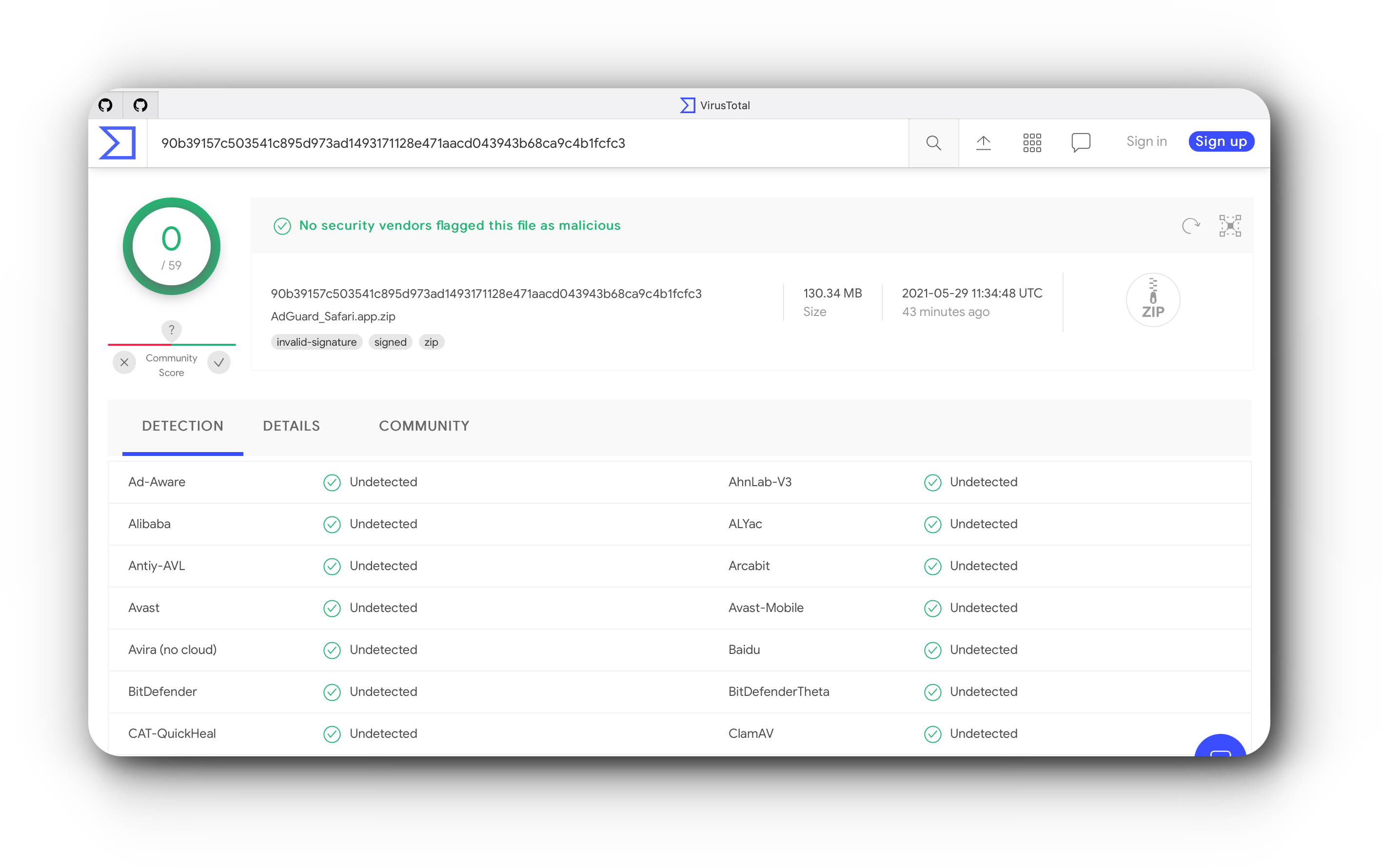Click the community score question mark
1382x868 pixels.
[x=172, y=330]
